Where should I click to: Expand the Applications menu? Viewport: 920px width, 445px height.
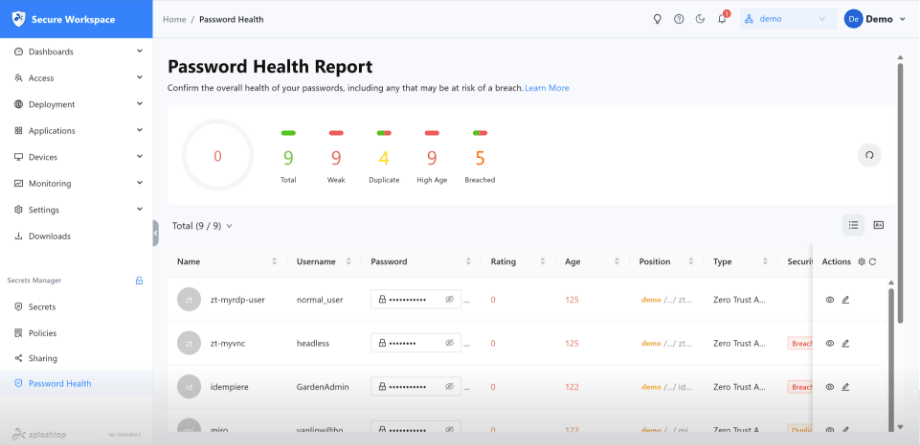[76, 131]
